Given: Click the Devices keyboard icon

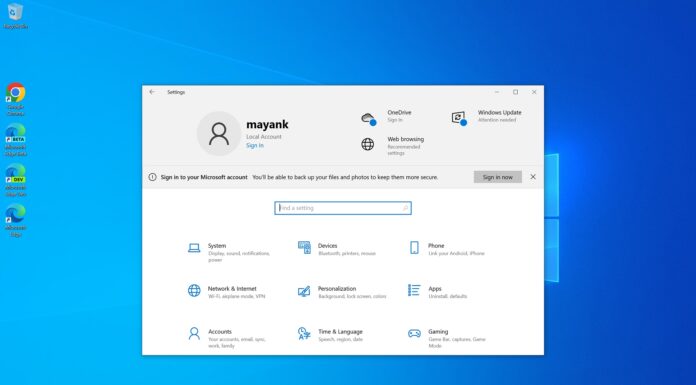Looking at the screenshot, I should point(304,247).
